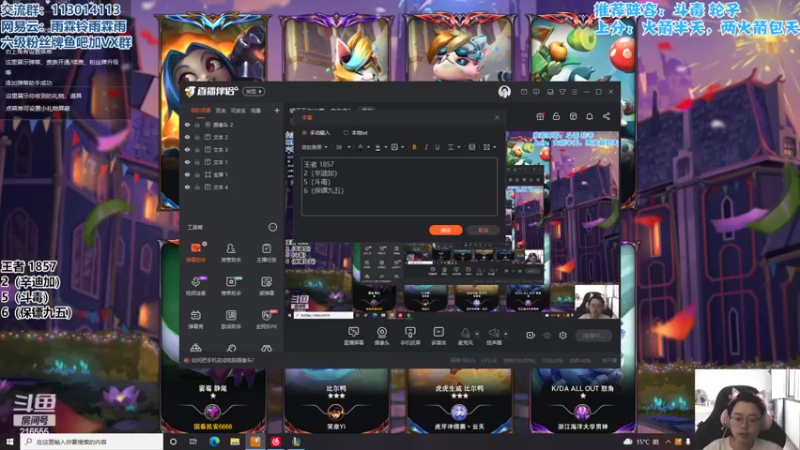Switch to the third scene tab
Screen dimensions: 800x450
[x=238, y=110]
